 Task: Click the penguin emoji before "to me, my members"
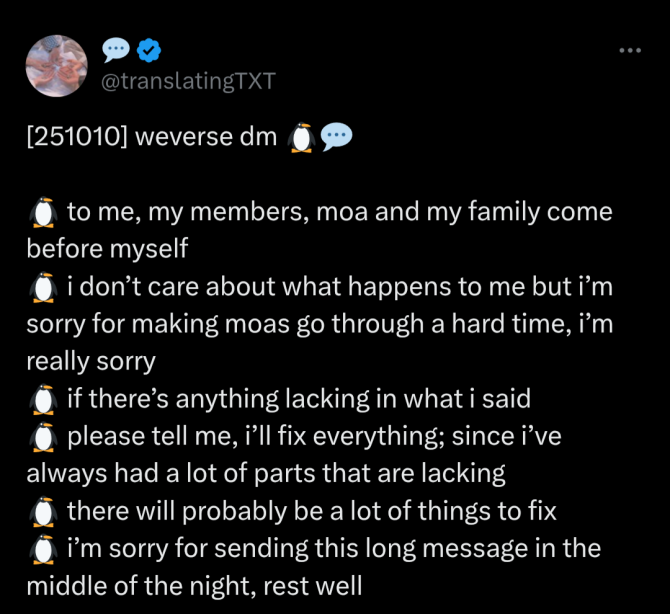pyautogui.click(x=41, y=212)
